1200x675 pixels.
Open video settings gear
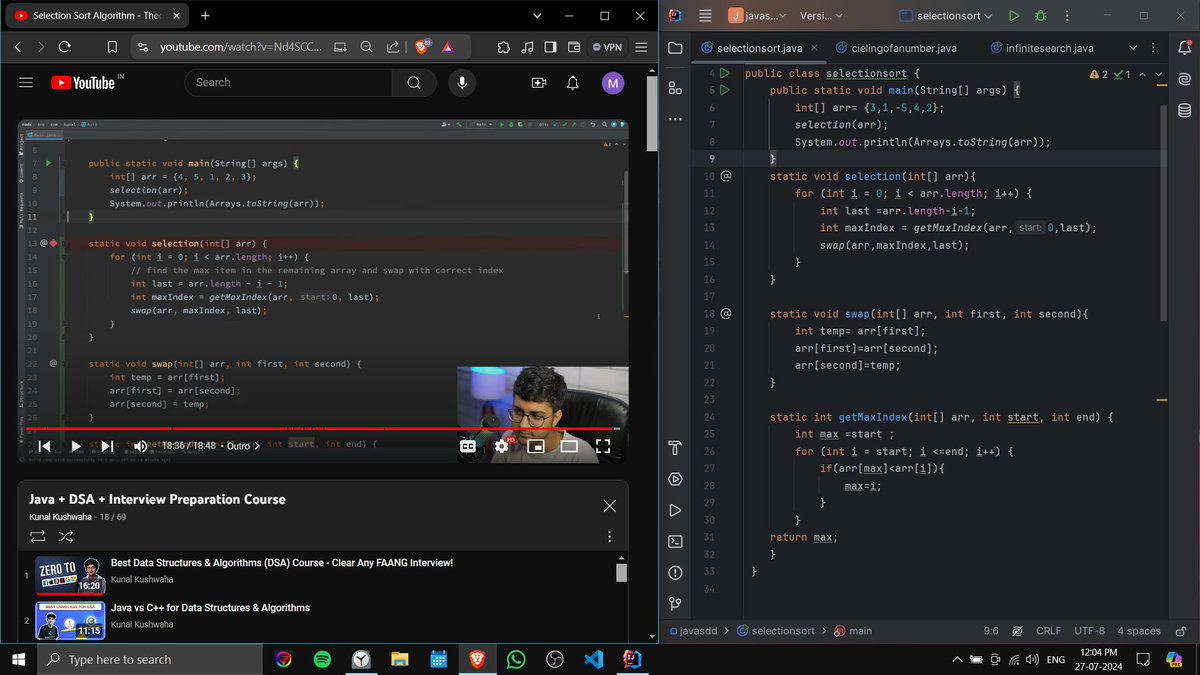[502, 446]
